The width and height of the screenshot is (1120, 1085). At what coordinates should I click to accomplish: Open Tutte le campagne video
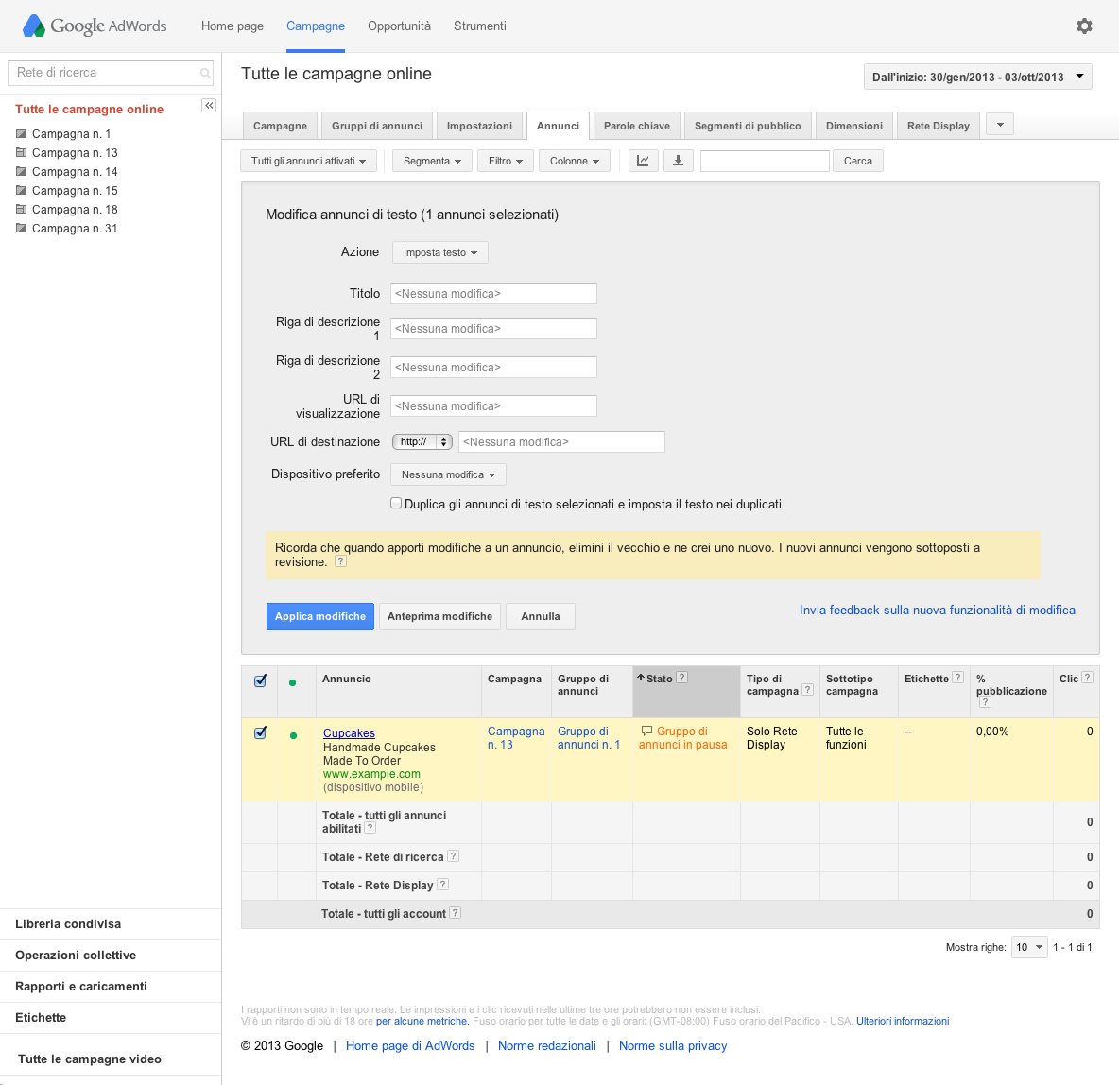point(89,1059)
